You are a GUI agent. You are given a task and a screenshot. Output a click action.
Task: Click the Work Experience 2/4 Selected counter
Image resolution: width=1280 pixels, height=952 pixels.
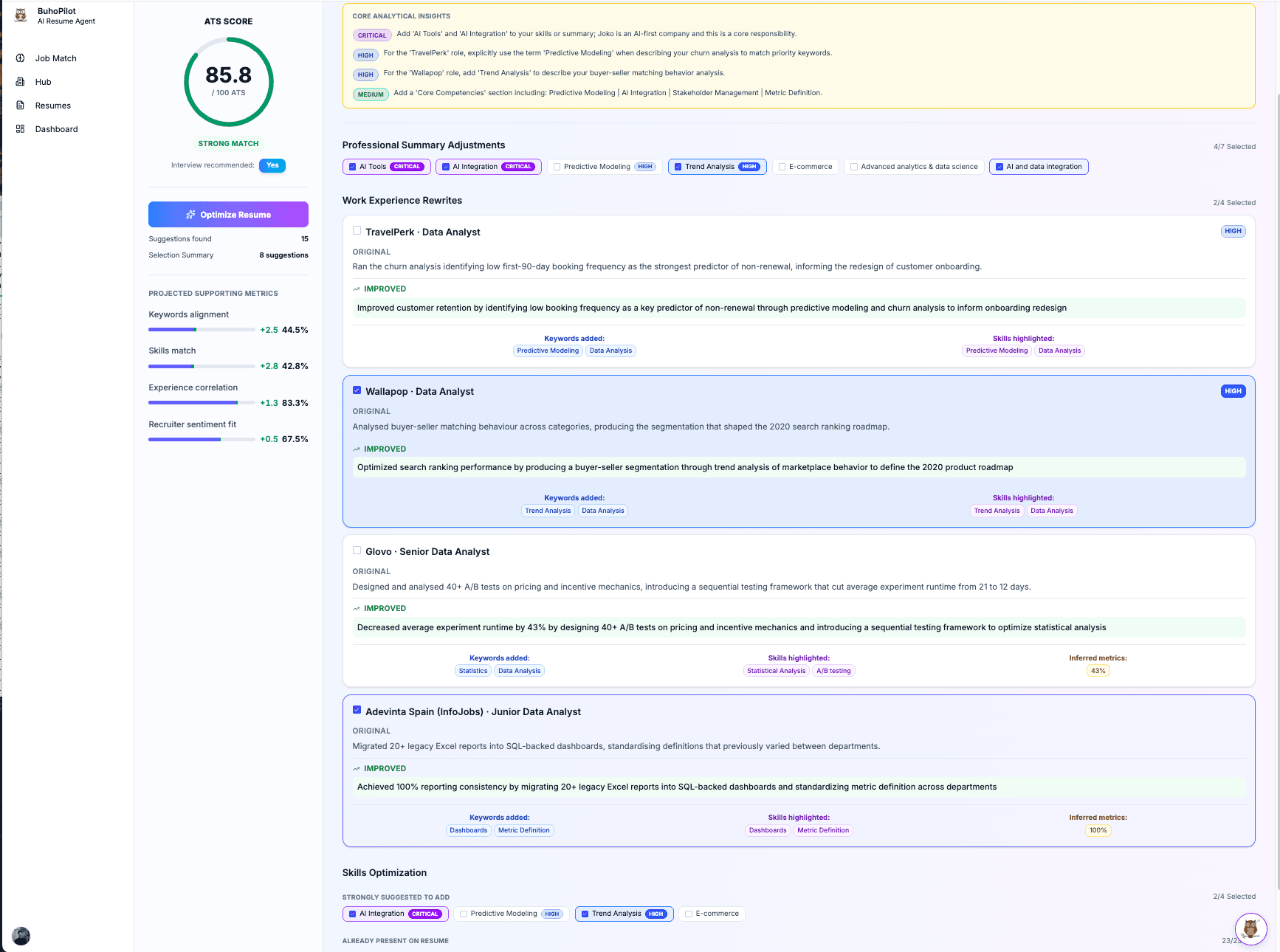click(x=1234, y=203)
